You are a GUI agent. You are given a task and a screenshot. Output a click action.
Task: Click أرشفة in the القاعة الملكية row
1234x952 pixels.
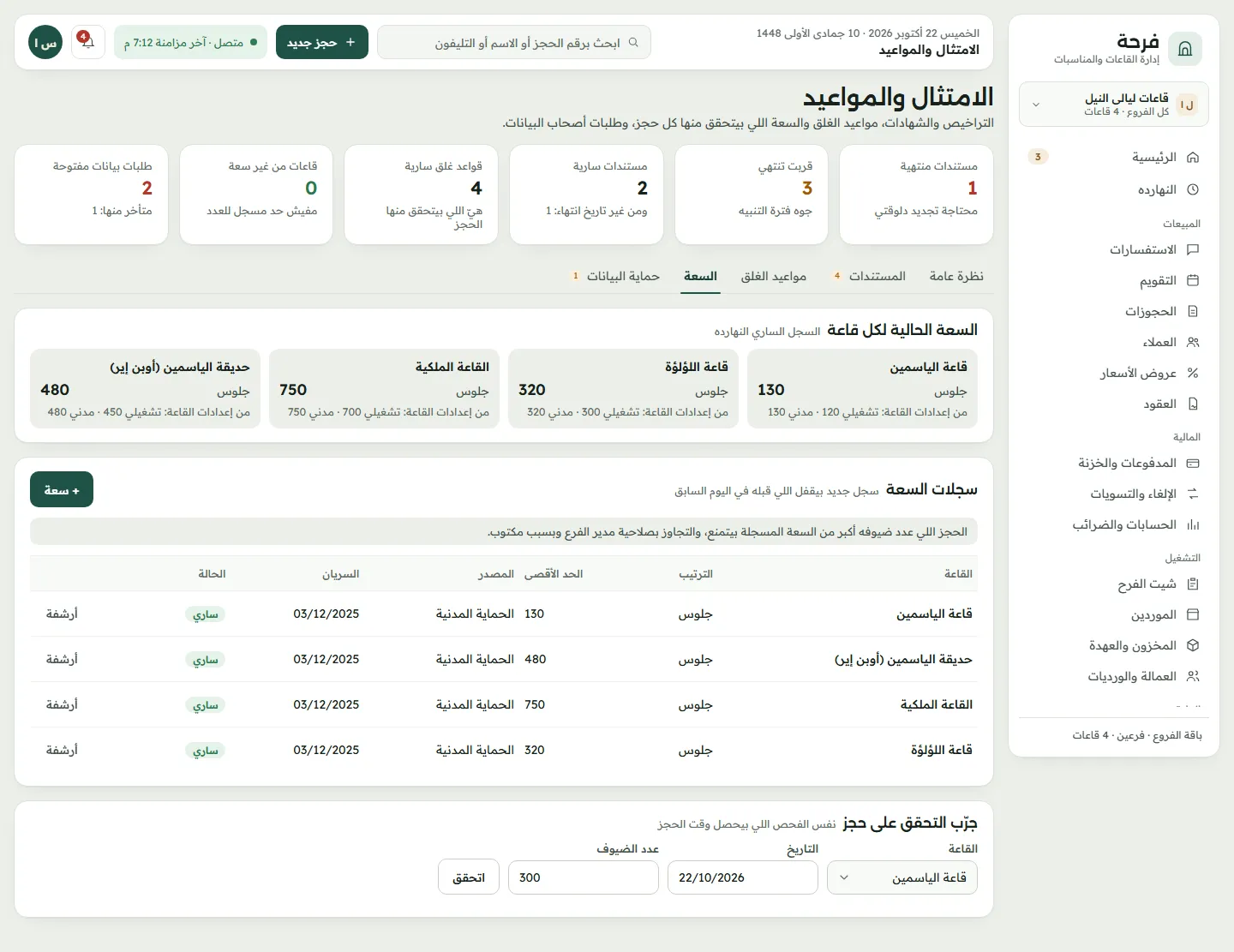point(62,704)
